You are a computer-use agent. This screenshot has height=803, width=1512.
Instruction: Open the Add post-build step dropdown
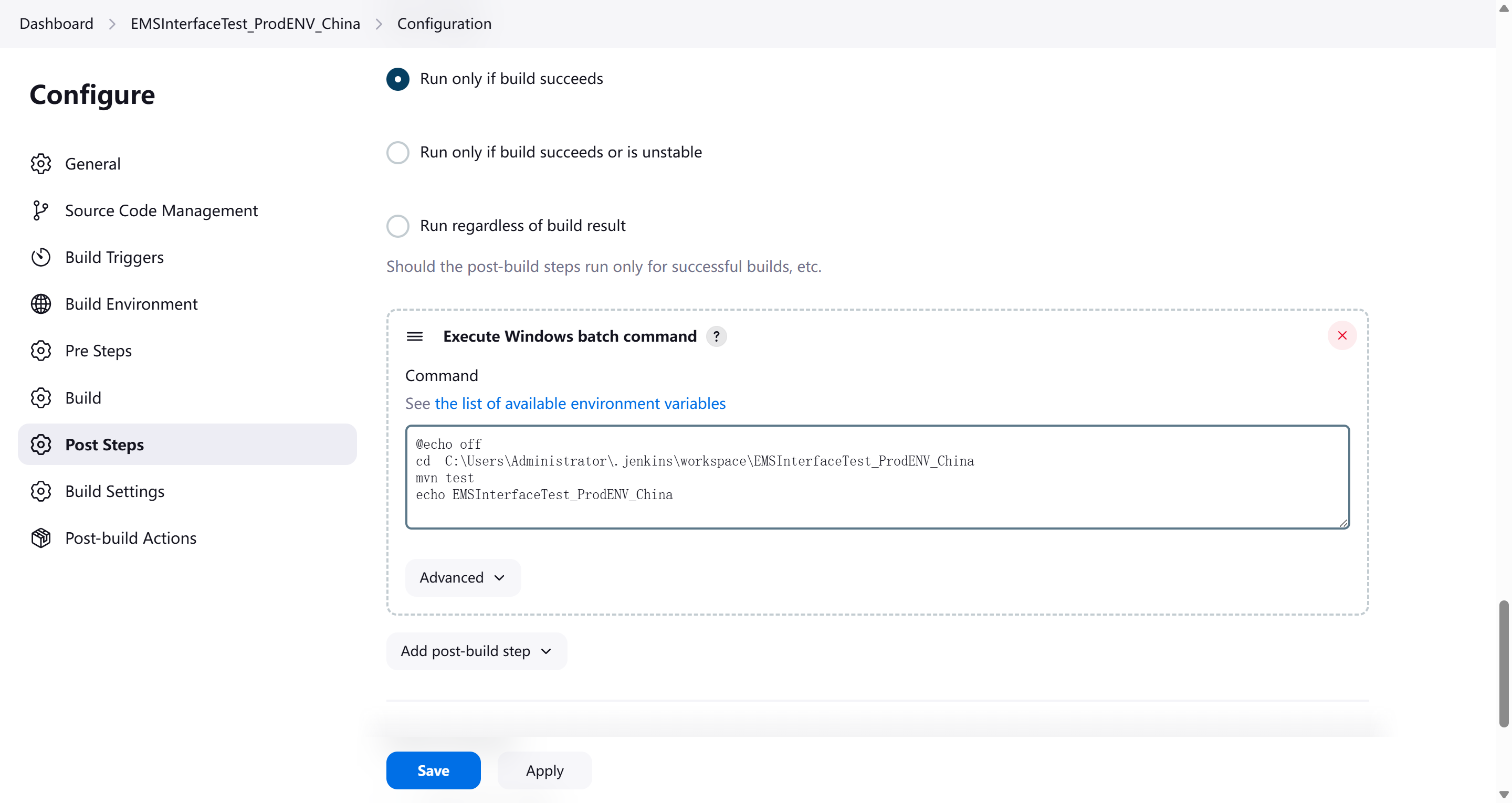476,651
